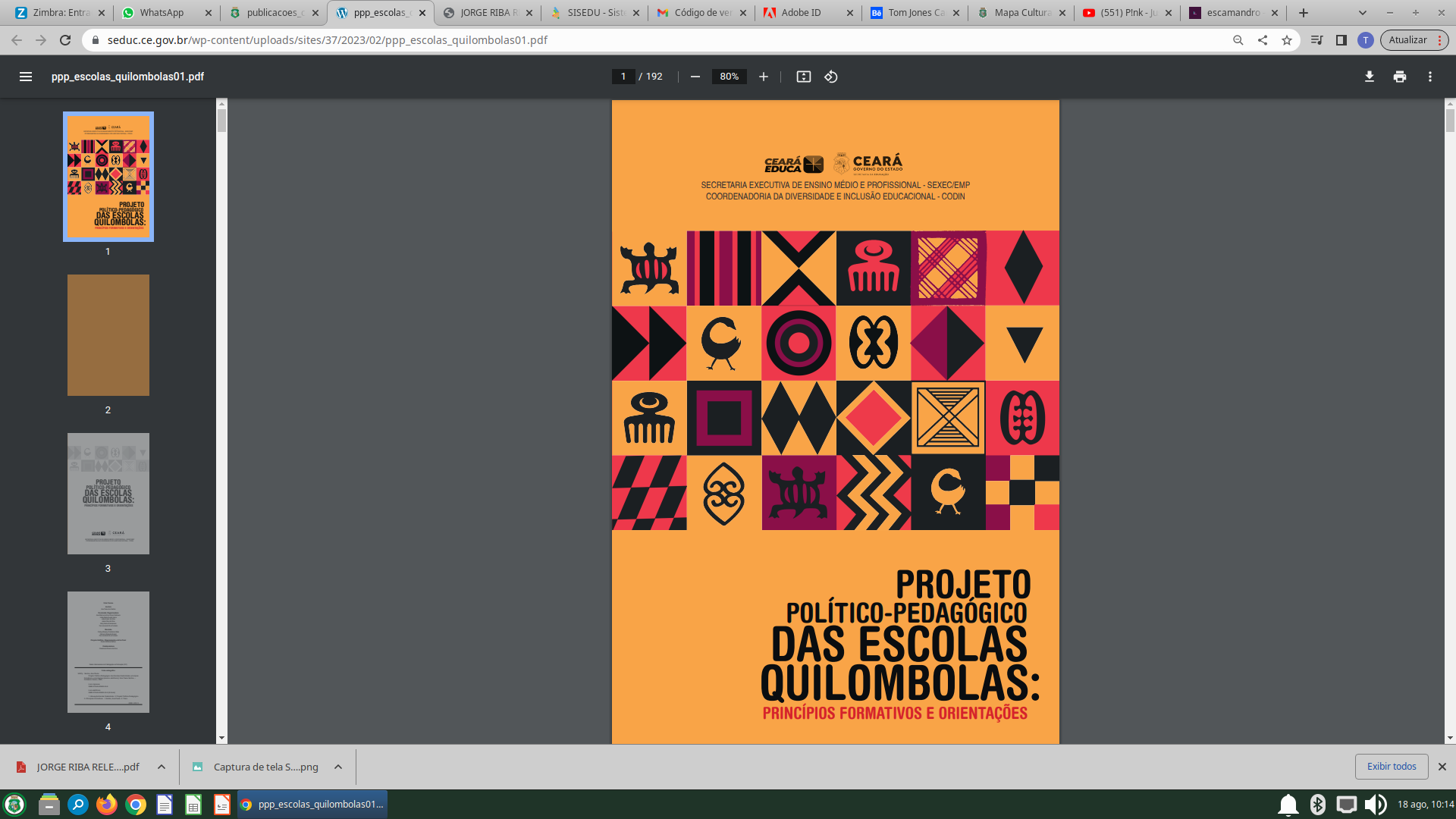Switch to the Adobe ID tab

[x=801, y=13]
